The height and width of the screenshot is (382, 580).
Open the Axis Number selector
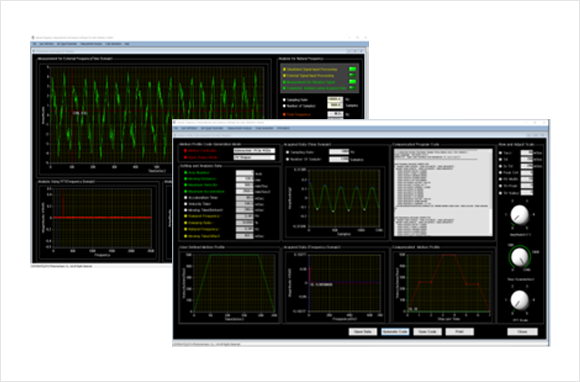click(245, 173)
